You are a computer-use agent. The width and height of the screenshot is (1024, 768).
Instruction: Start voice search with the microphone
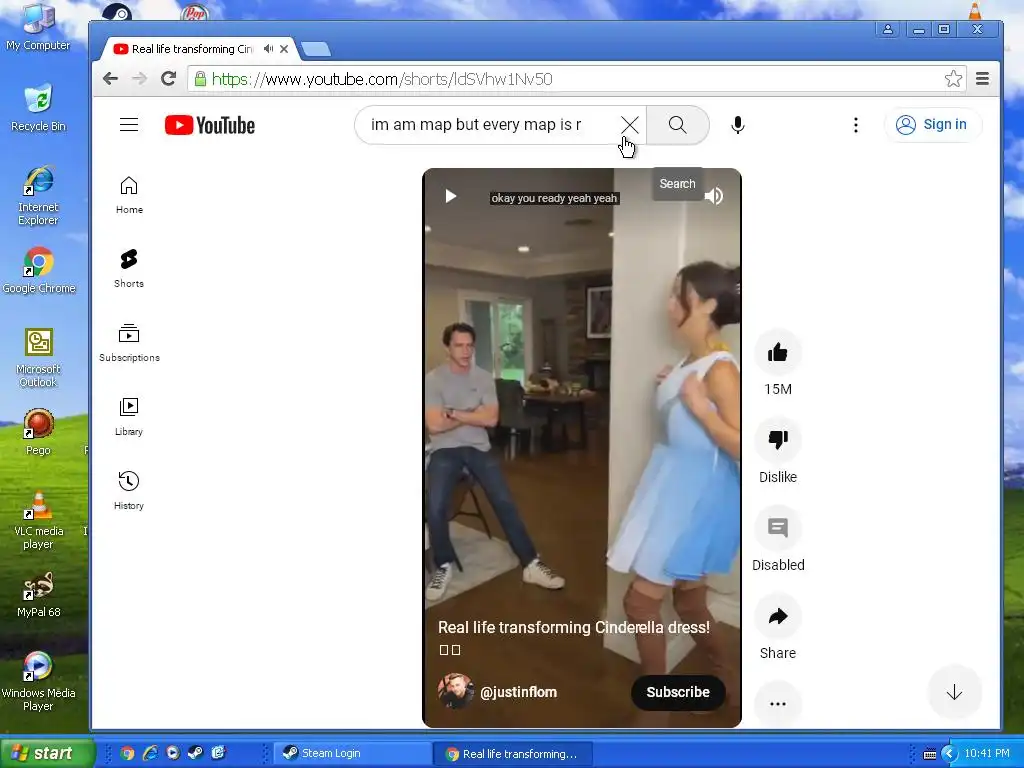(x=738, y=125)
